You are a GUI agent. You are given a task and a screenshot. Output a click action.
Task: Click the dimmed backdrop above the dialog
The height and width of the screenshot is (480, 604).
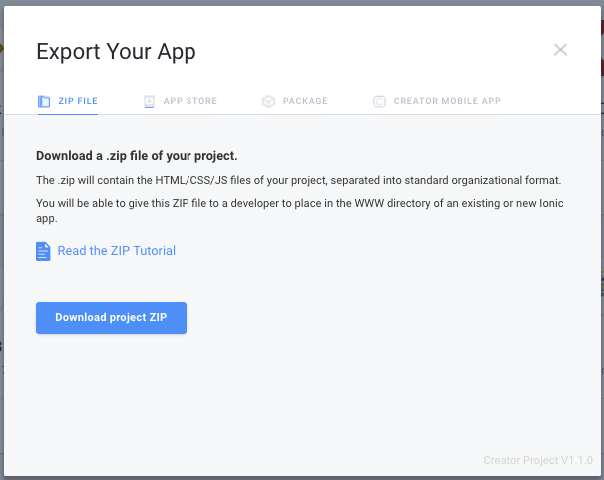[x=302, y=2]
